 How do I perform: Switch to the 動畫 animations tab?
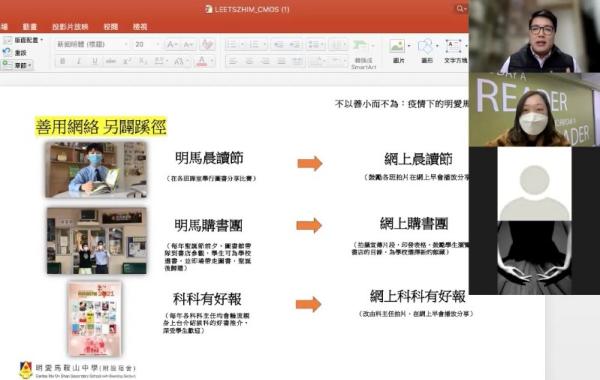[x=29, y=27]
